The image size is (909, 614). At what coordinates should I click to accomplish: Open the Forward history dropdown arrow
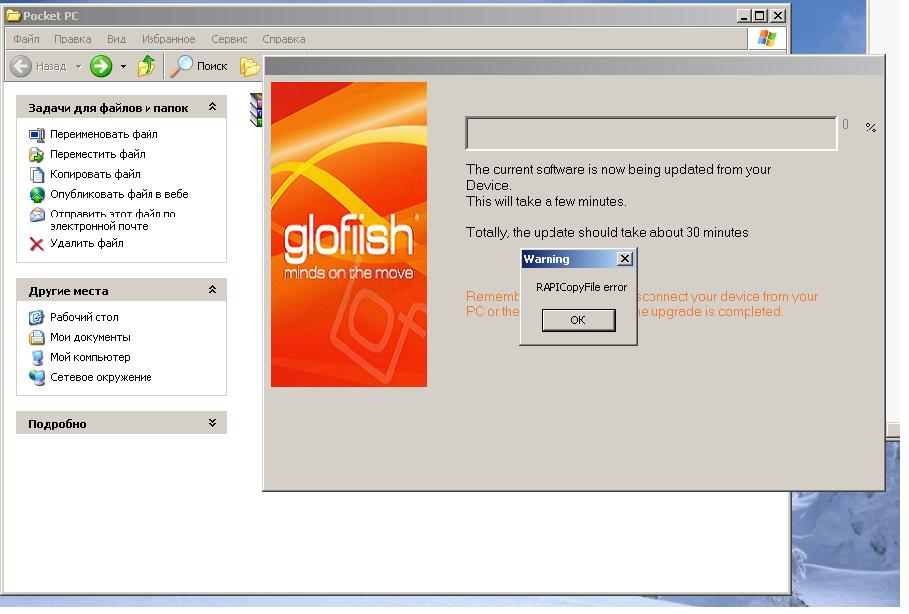point(123,67)
